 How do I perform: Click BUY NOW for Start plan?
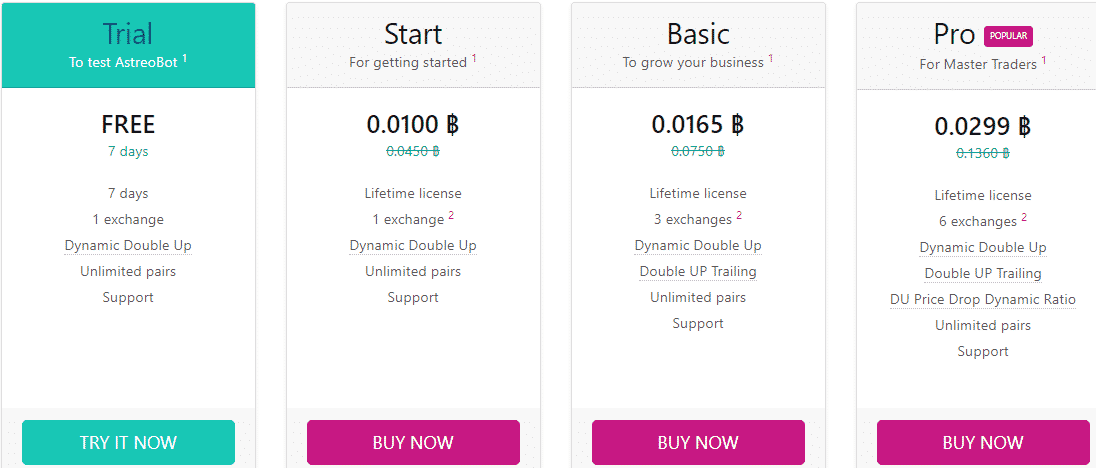pyautogui.click(x=413, y=442)
